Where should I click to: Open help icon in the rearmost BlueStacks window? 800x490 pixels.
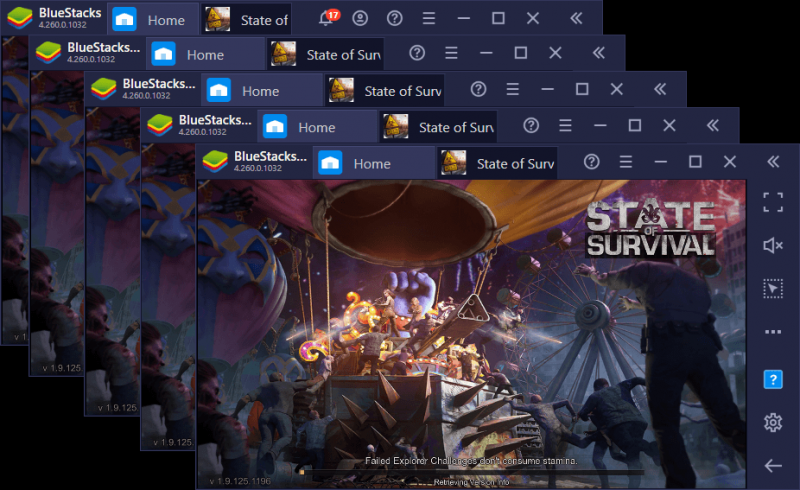(x=394, y=19)
